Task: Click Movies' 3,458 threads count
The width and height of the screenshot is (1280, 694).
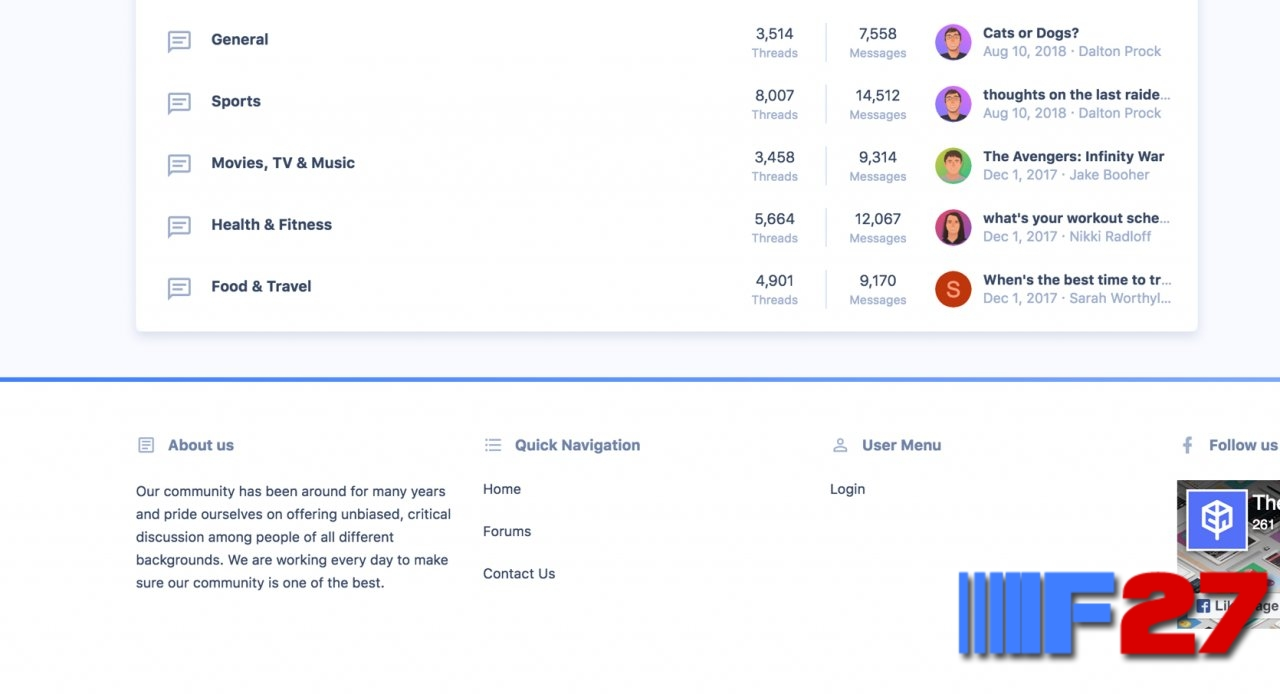Action: click(774, 157)
